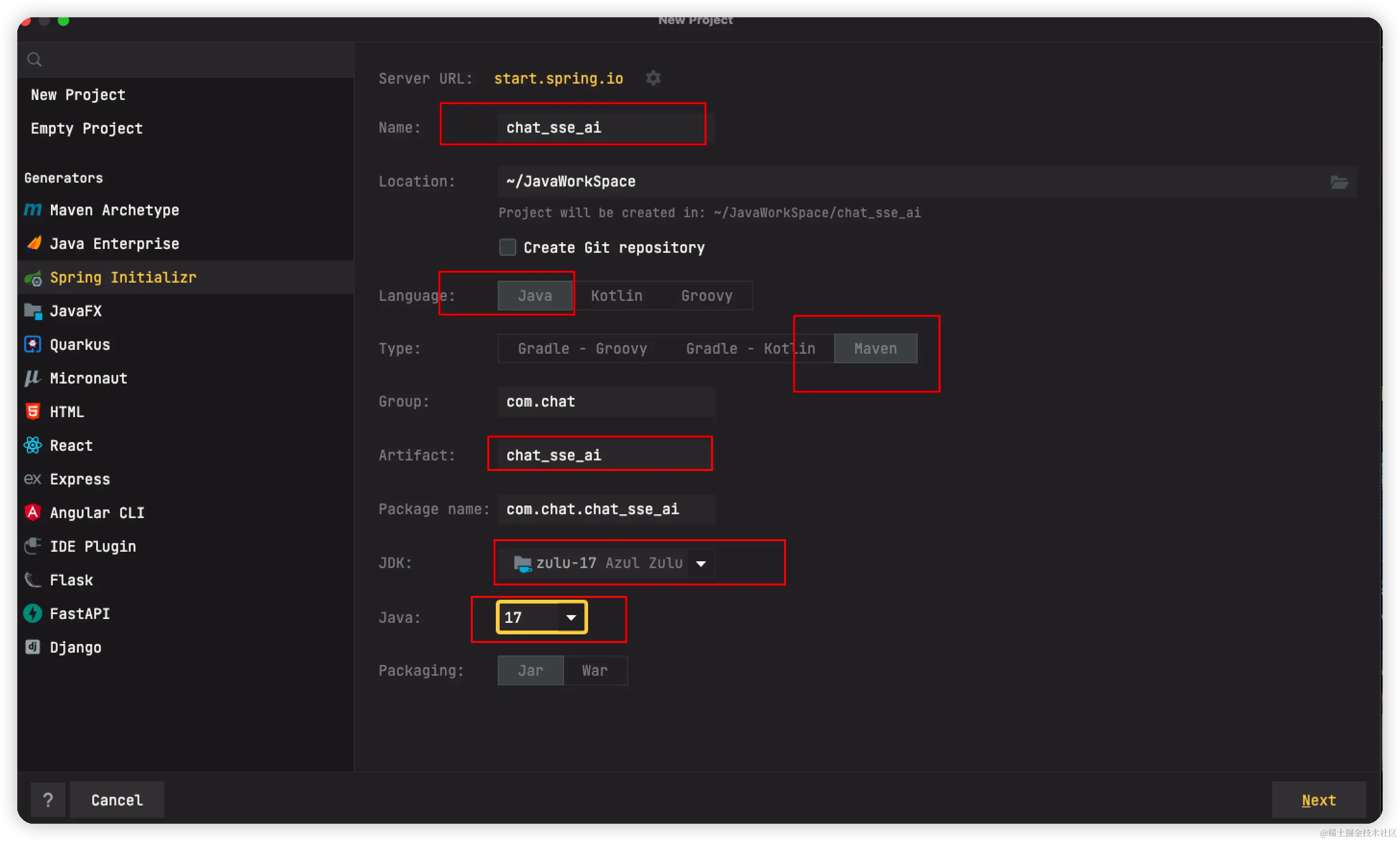Screen dimensions: 1400x841
Task: Enable Create Git repository checkbox
Action: coord(508,247)
